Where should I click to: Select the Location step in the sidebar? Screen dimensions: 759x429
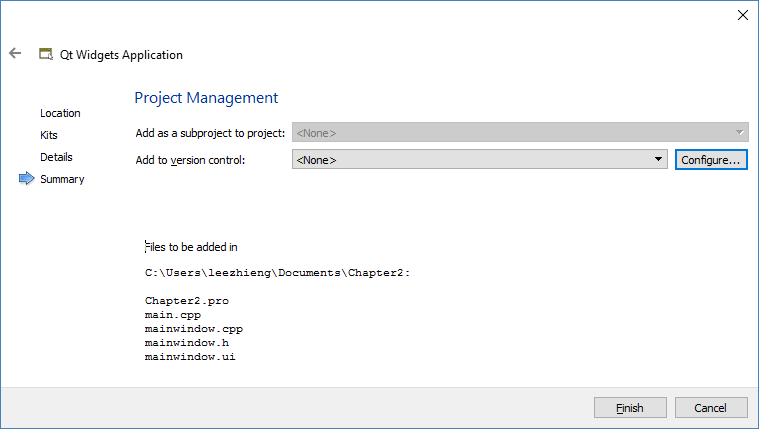(60, 113)
